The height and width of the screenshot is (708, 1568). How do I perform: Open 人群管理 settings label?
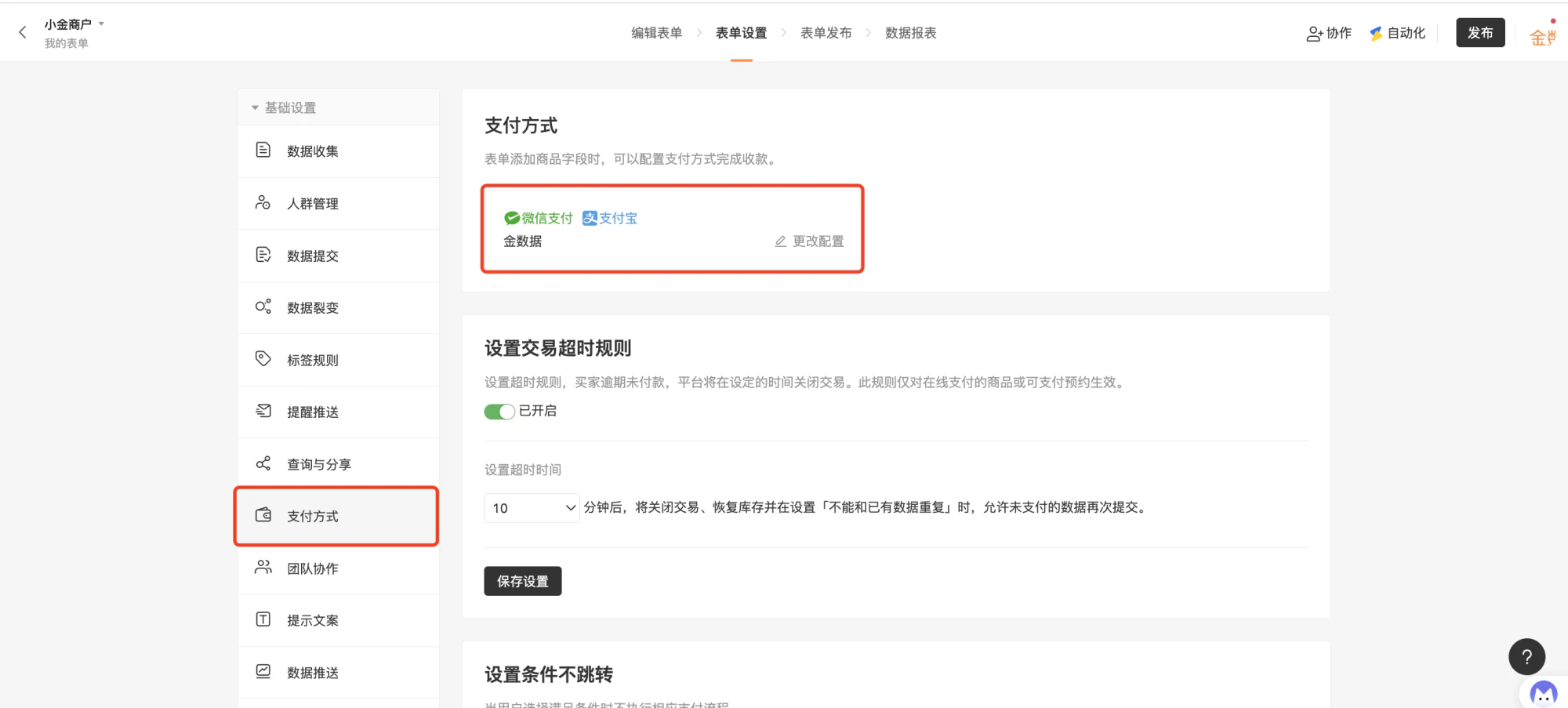coord(313,204)
